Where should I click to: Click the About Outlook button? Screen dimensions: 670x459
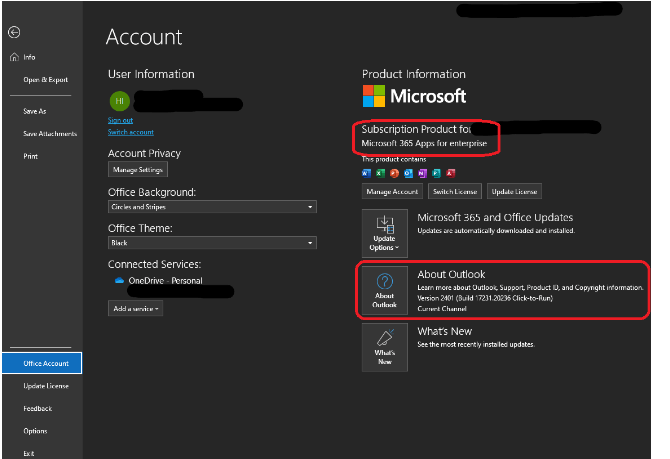pyautogui.click(x=385, y=291)
